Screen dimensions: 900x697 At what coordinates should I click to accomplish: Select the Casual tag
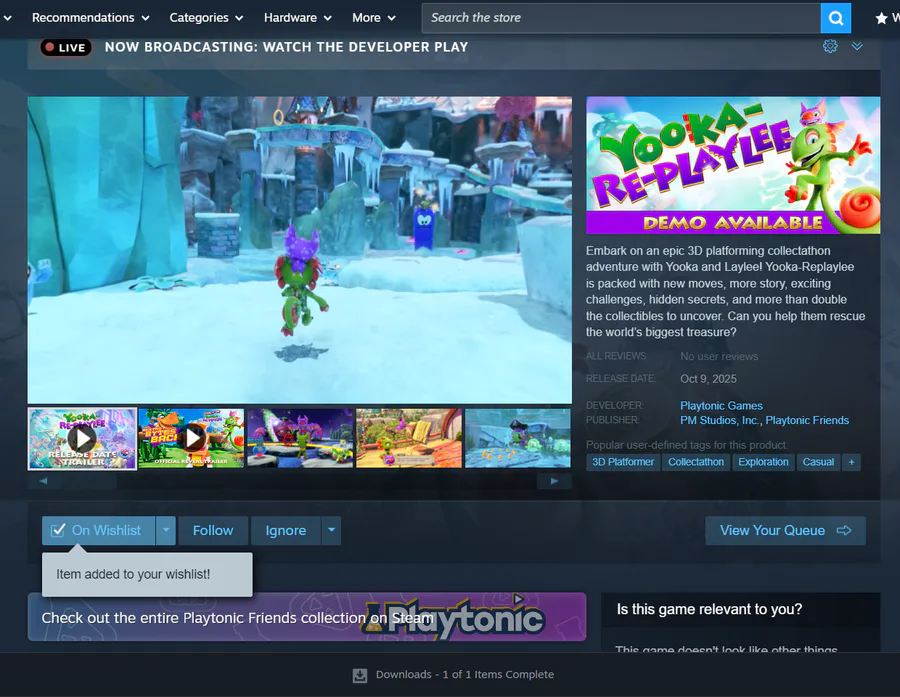(818, 462)
